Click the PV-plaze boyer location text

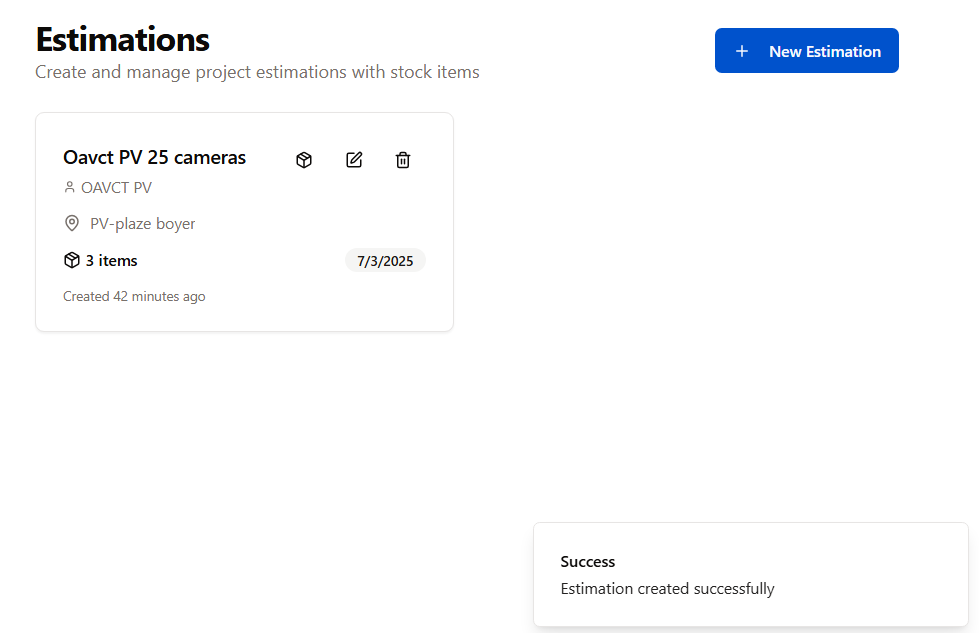(143, 223)
